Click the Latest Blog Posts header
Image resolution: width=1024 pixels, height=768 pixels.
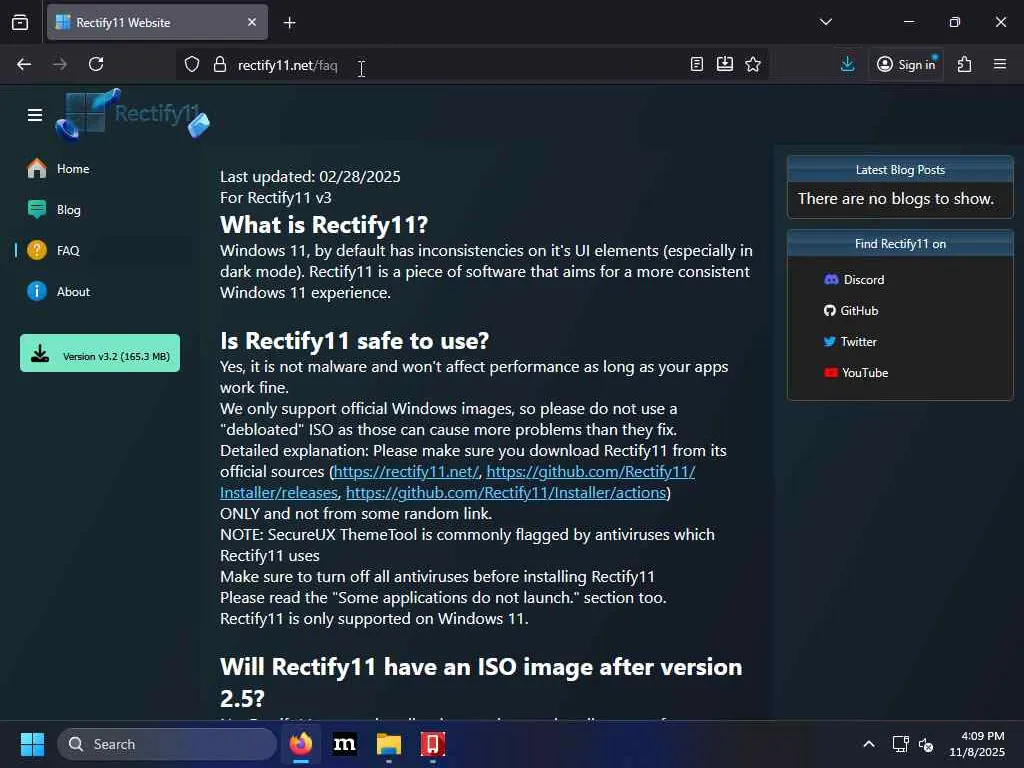(x=900, y=170)
